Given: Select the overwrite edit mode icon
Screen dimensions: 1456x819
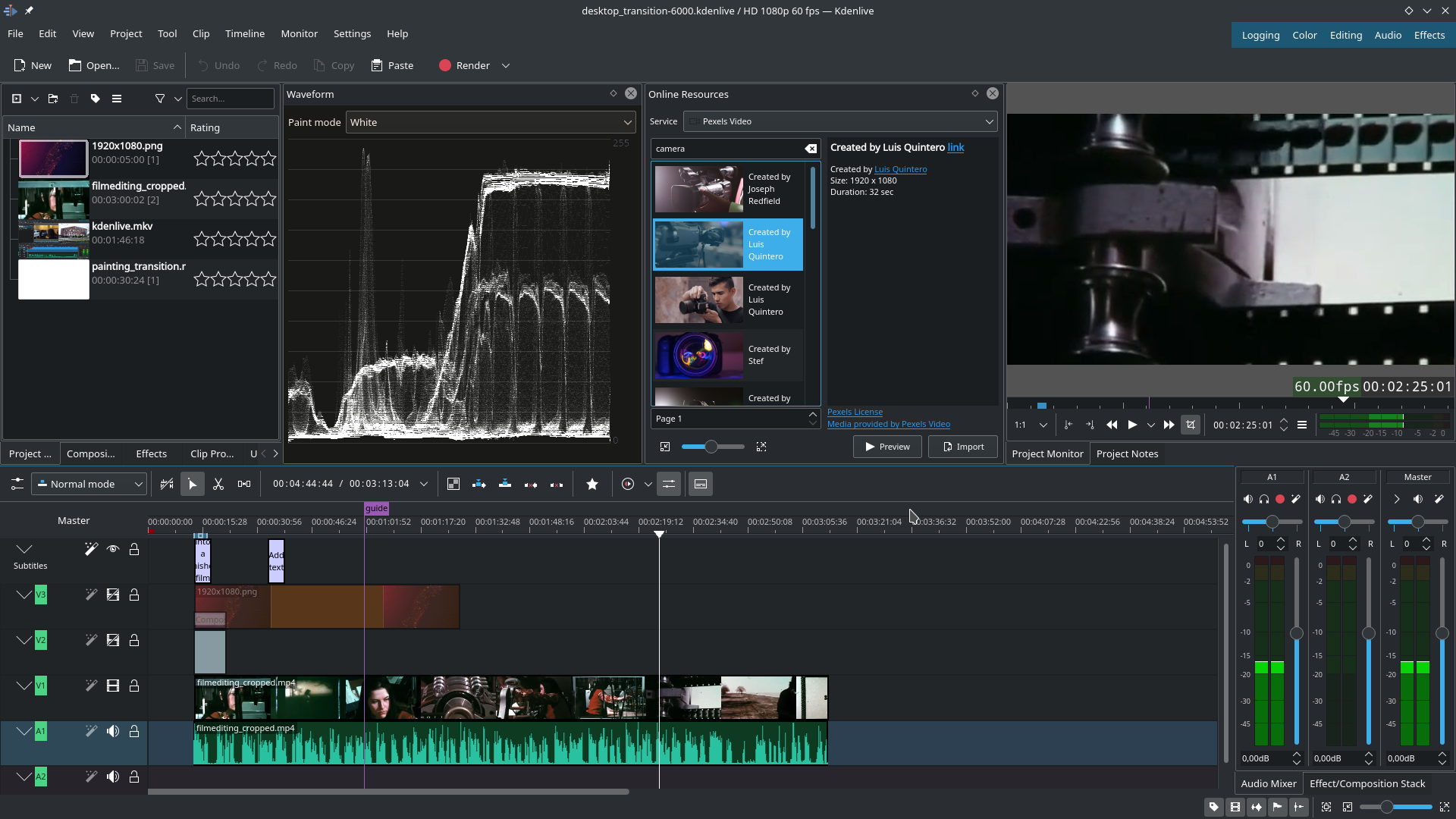Looking at the screenshot, I should click(505, 484).
